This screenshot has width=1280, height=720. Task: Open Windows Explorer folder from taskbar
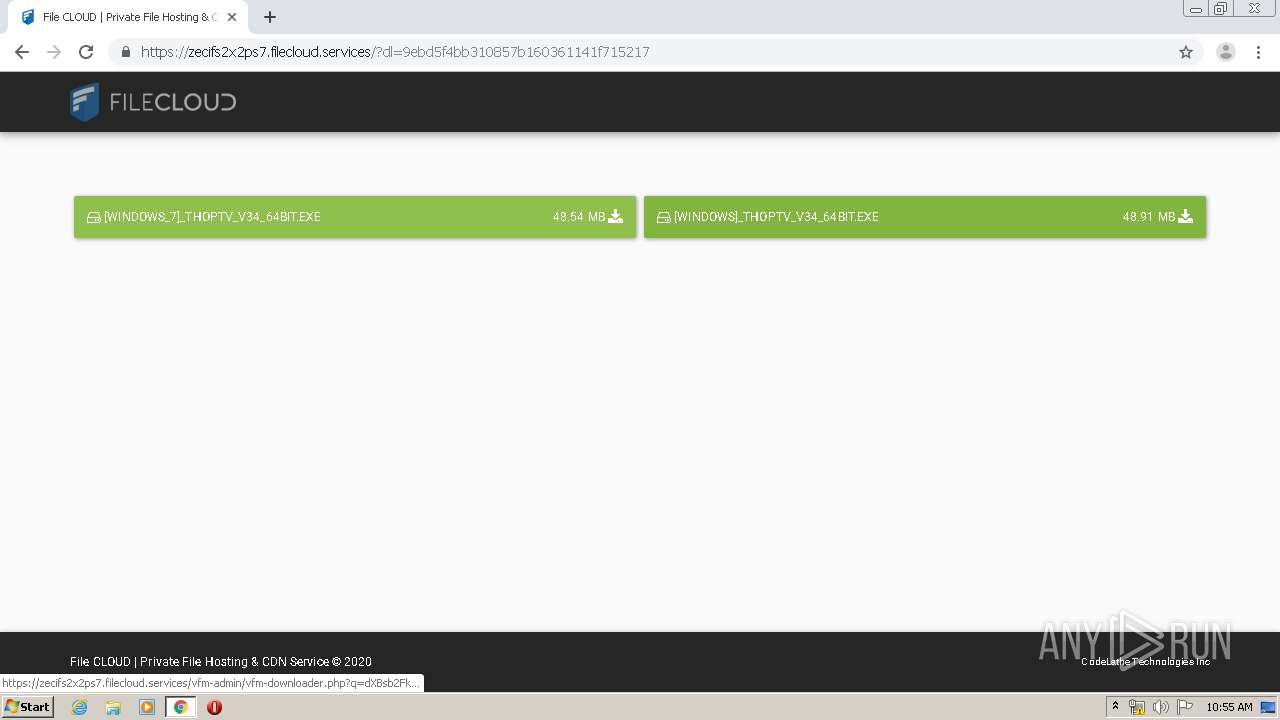click(113, 707)
